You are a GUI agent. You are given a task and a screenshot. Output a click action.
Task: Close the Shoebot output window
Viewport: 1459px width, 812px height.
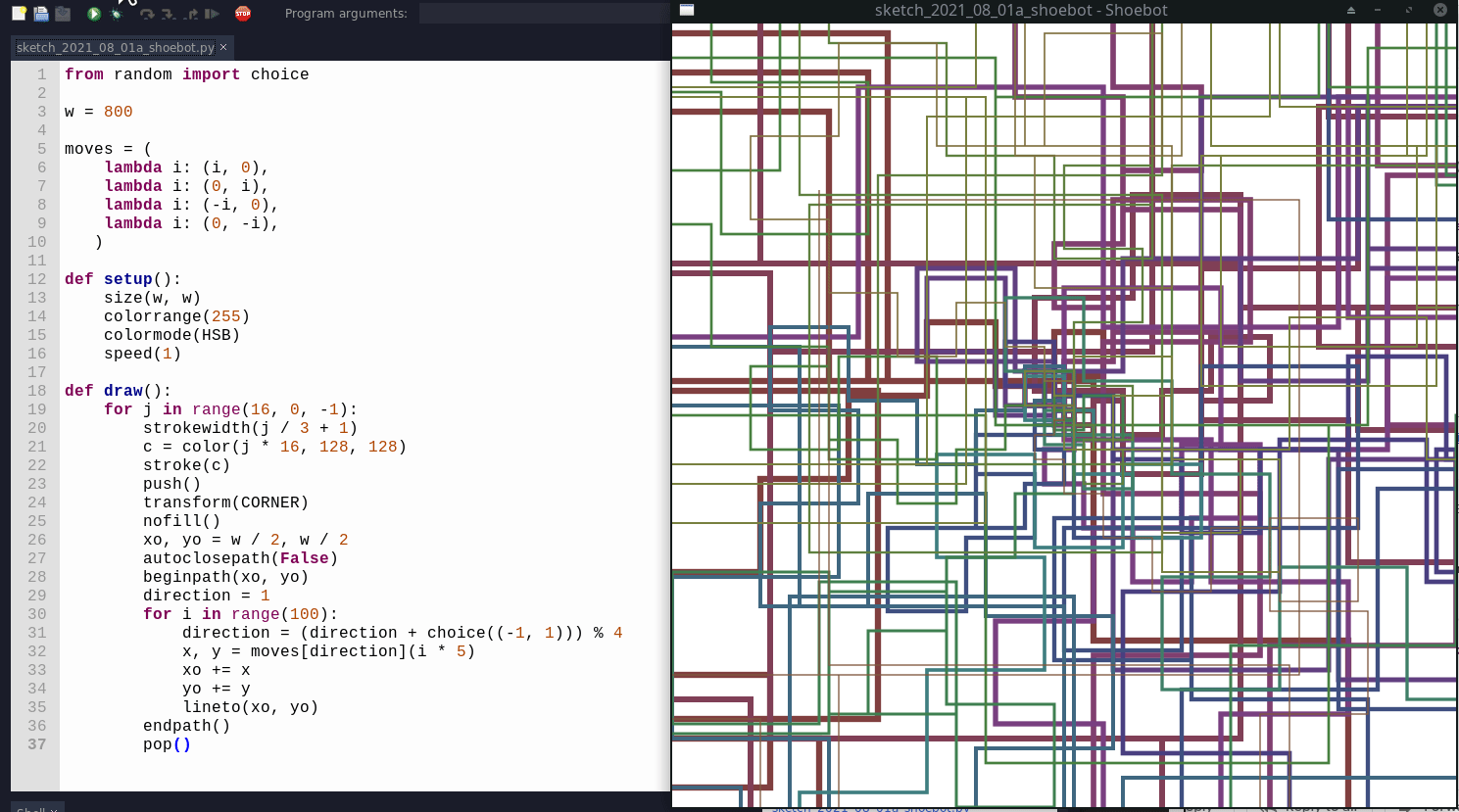tap(1440, 10)
